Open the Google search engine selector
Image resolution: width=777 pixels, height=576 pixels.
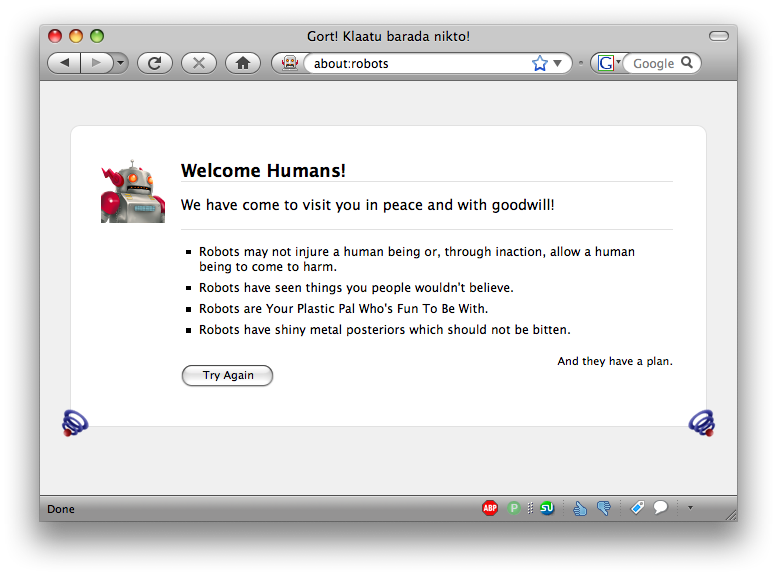click(x=607, y=63)
